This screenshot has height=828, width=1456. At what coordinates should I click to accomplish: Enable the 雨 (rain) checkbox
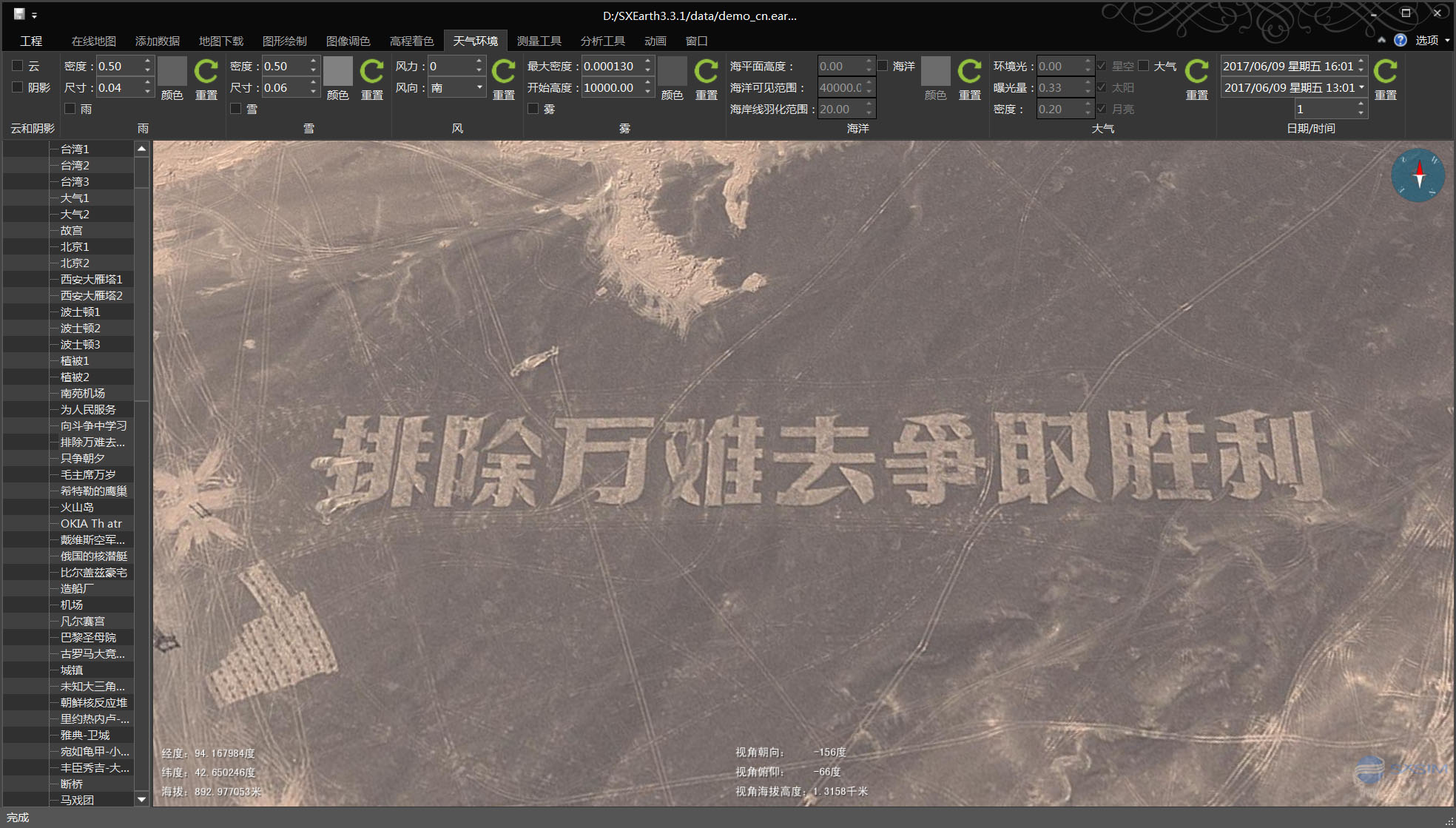coord(70,109)
